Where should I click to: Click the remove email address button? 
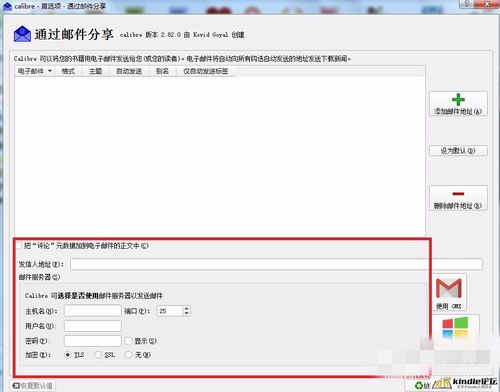point(458,198)
